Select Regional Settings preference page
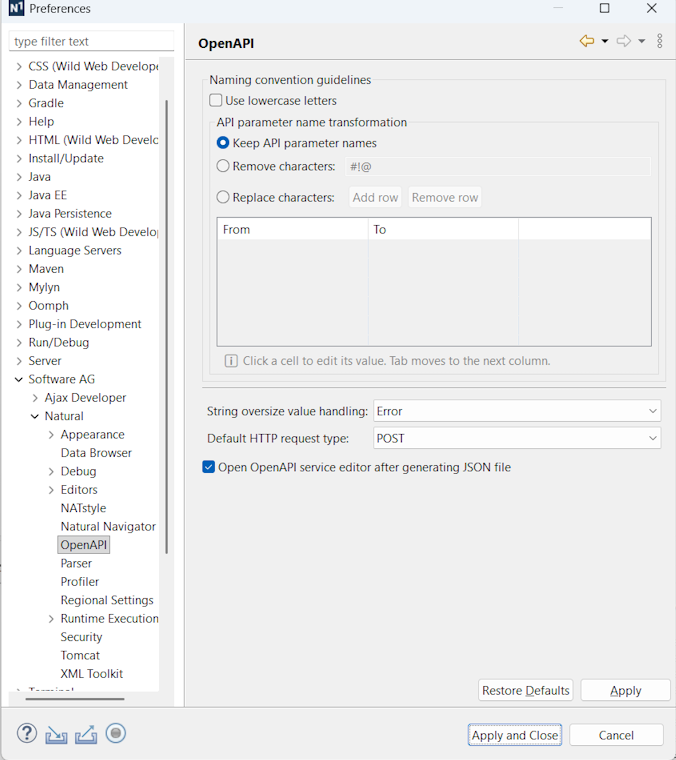 click(x=107, y=601)
